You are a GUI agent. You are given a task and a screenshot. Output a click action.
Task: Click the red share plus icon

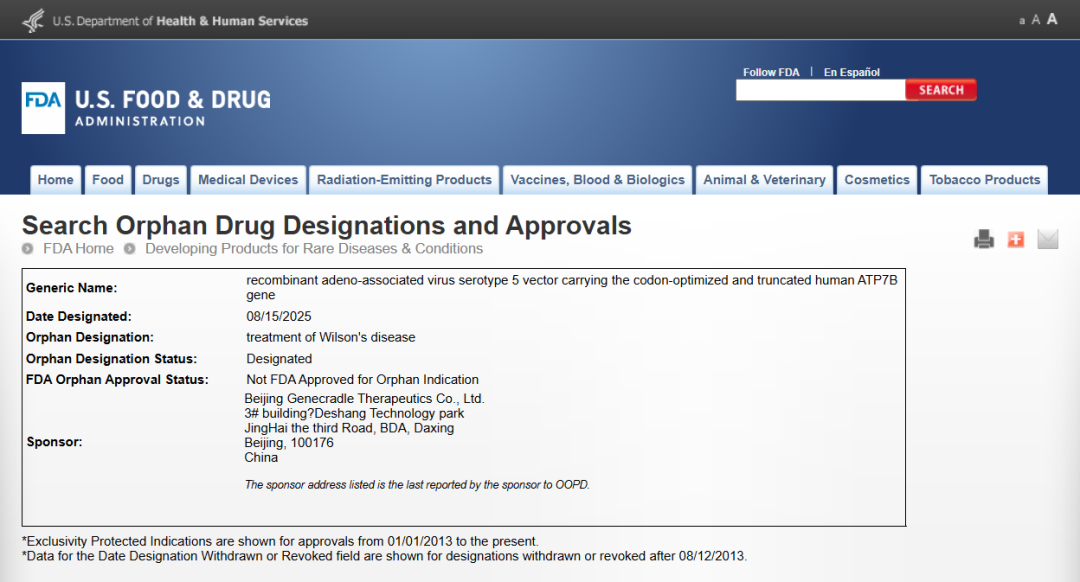1015,239
